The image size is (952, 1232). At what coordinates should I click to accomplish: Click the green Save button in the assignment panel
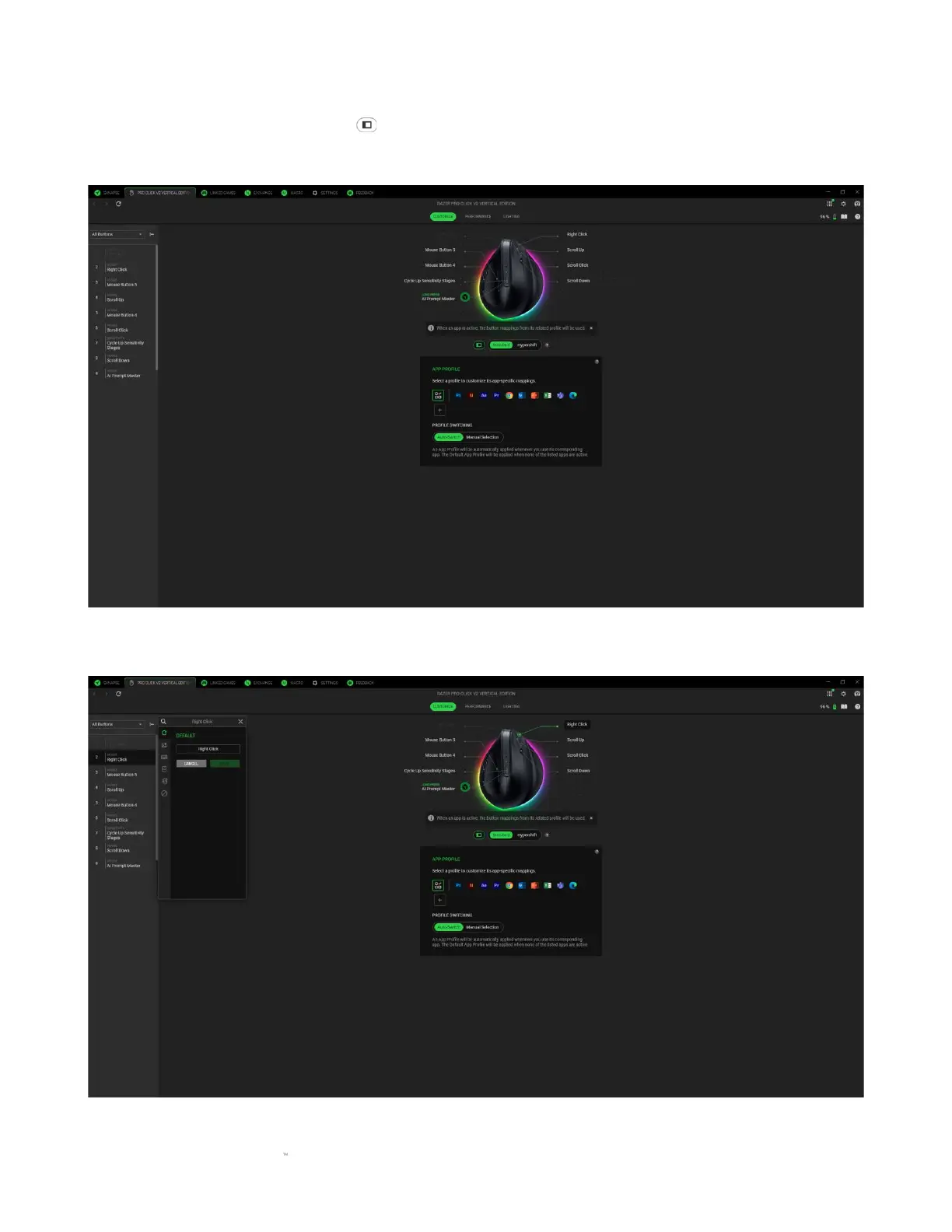(225, 764)
